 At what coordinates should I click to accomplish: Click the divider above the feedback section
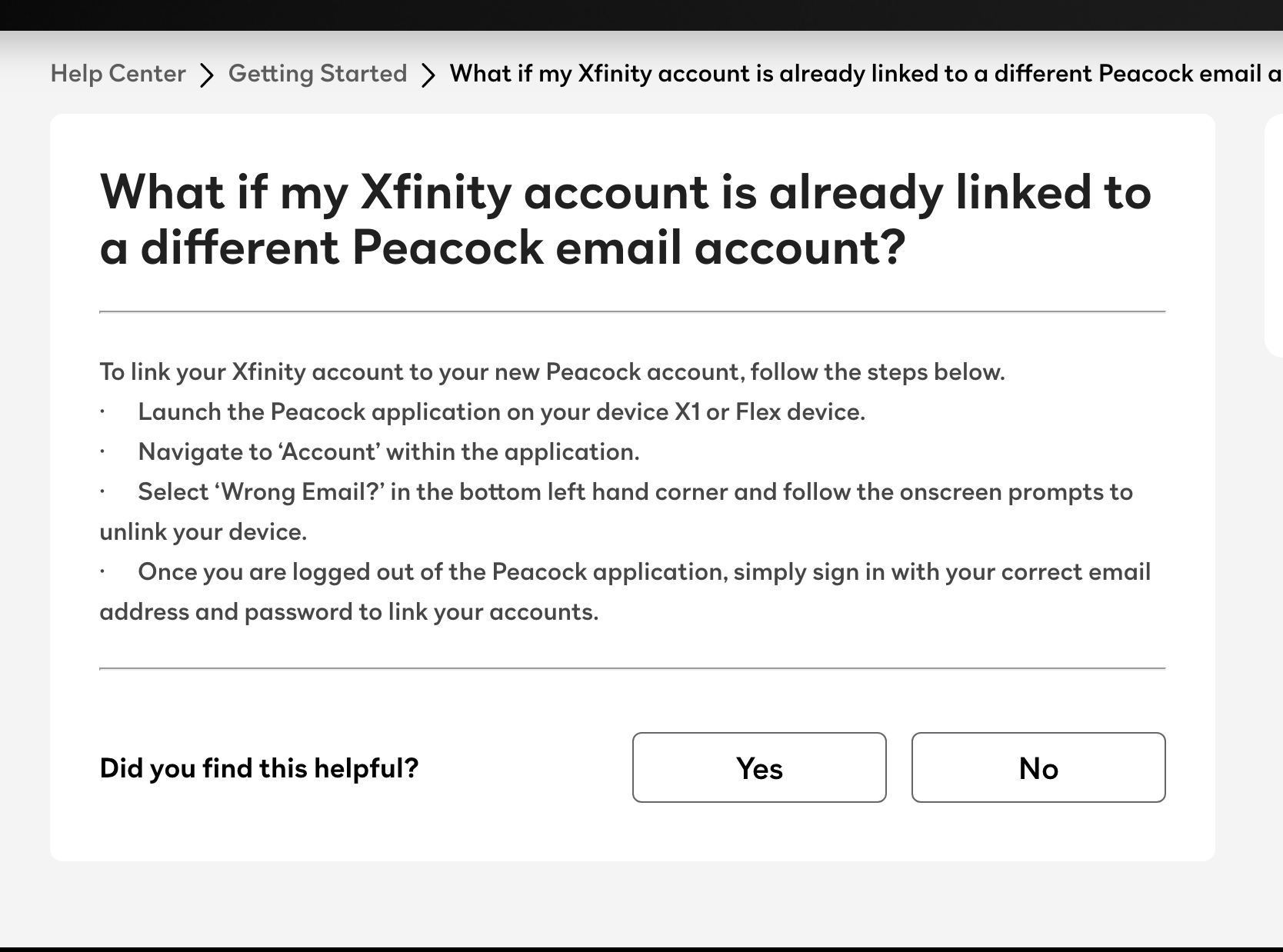pyautogui.click(x=633, y=668)
